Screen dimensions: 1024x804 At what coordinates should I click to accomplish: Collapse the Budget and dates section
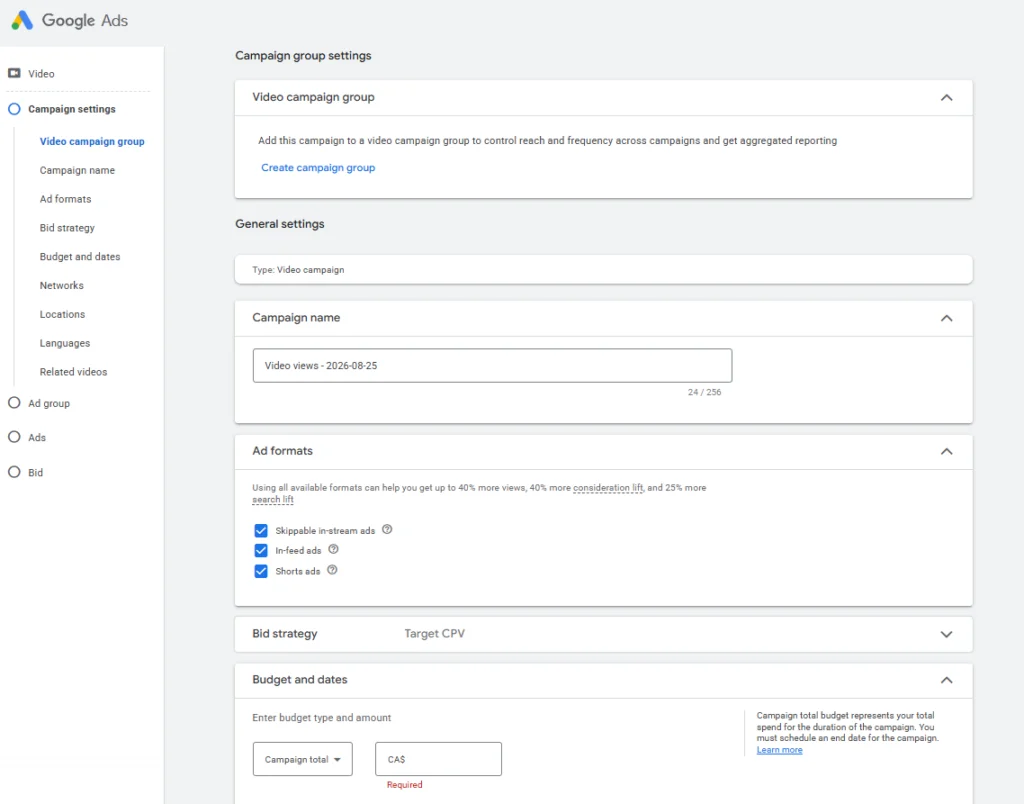[946, 680]
